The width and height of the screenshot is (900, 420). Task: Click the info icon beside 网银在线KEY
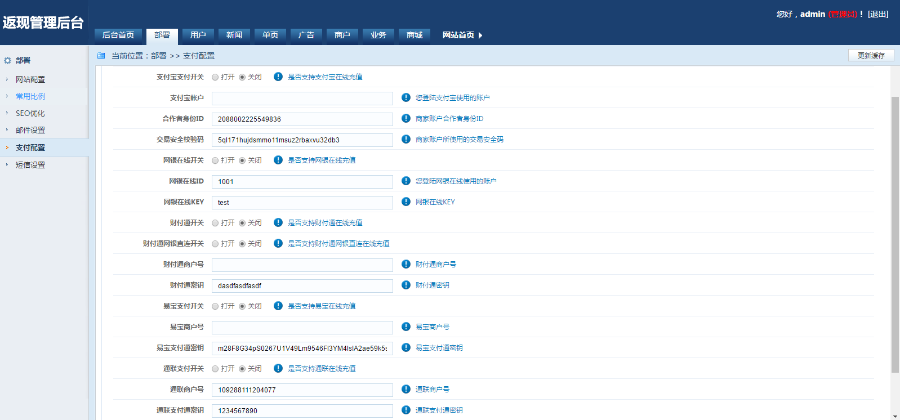pos(406,202)
